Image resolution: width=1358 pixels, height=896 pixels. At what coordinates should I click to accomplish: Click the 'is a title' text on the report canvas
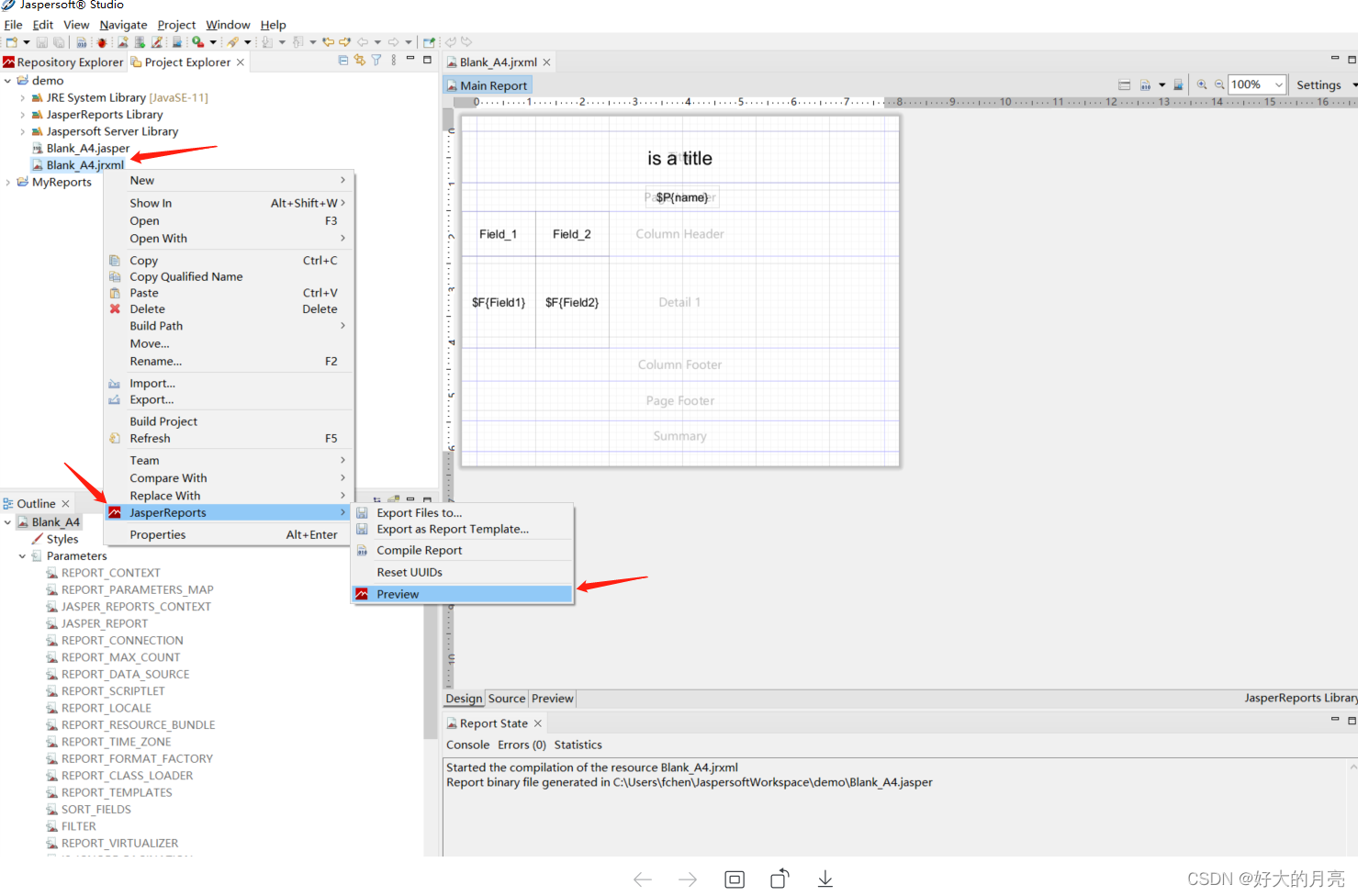pyautogui.click(x=679, y=158)
